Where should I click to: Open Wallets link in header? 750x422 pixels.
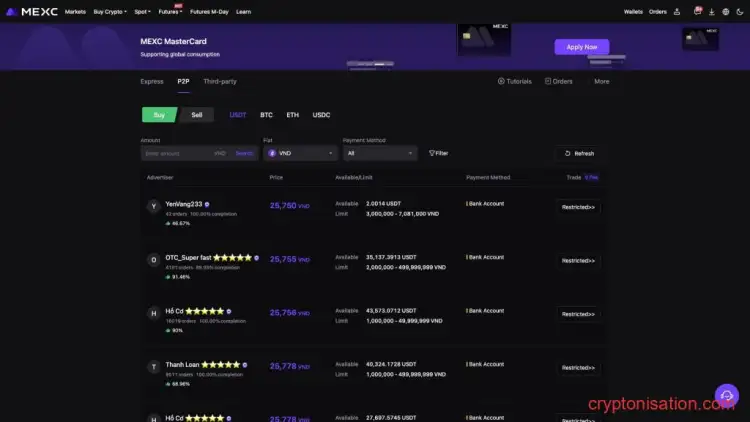click(633, 11)
